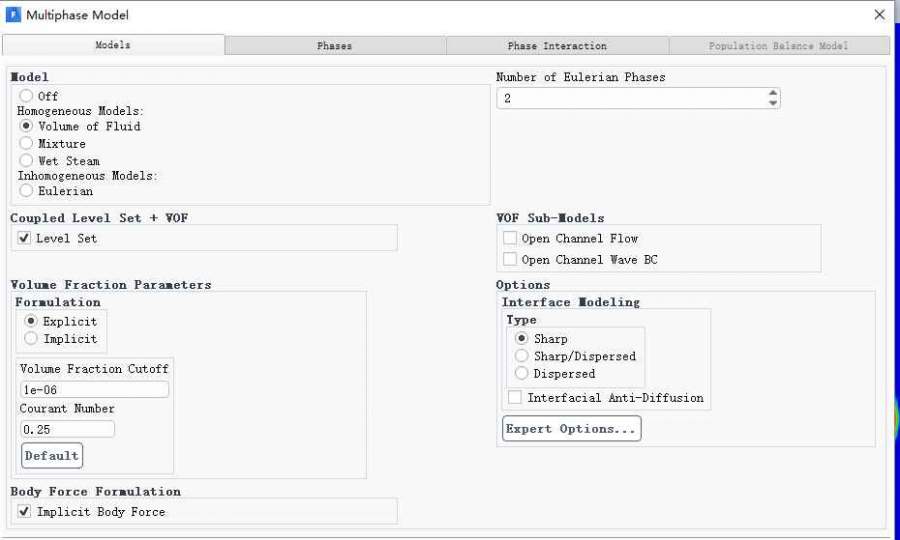
Task: Turn the multiphase model Off
Action: click(26, 96)
